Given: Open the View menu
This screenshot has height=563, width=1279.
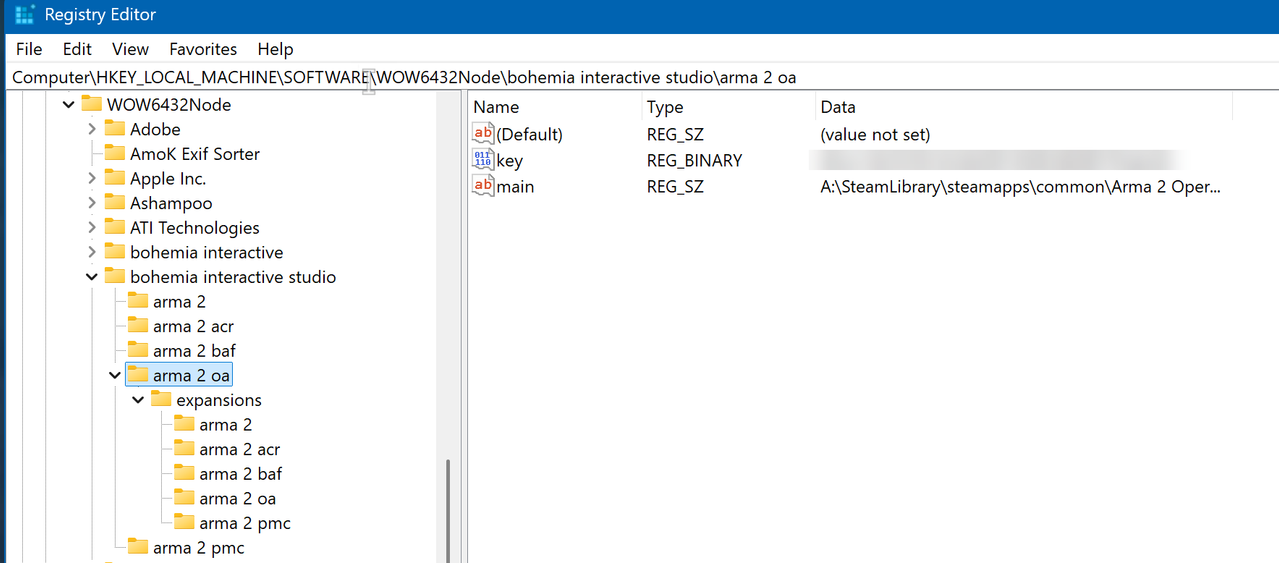Looking at the screenshot, I should point(130,49).
